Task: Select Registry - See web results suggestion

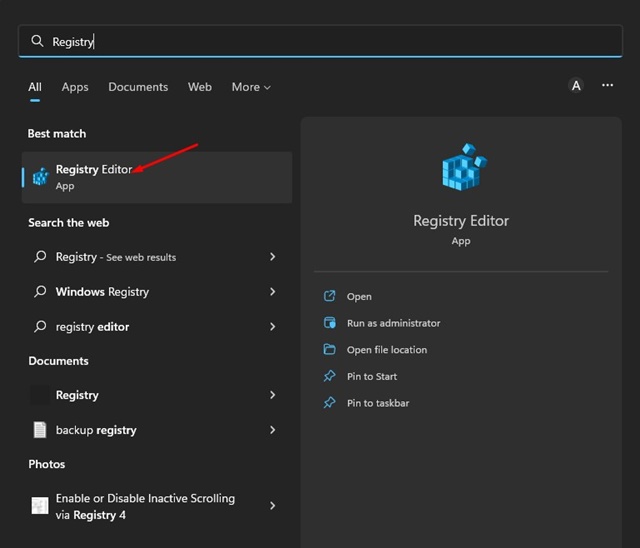Action: click(115, 257)
